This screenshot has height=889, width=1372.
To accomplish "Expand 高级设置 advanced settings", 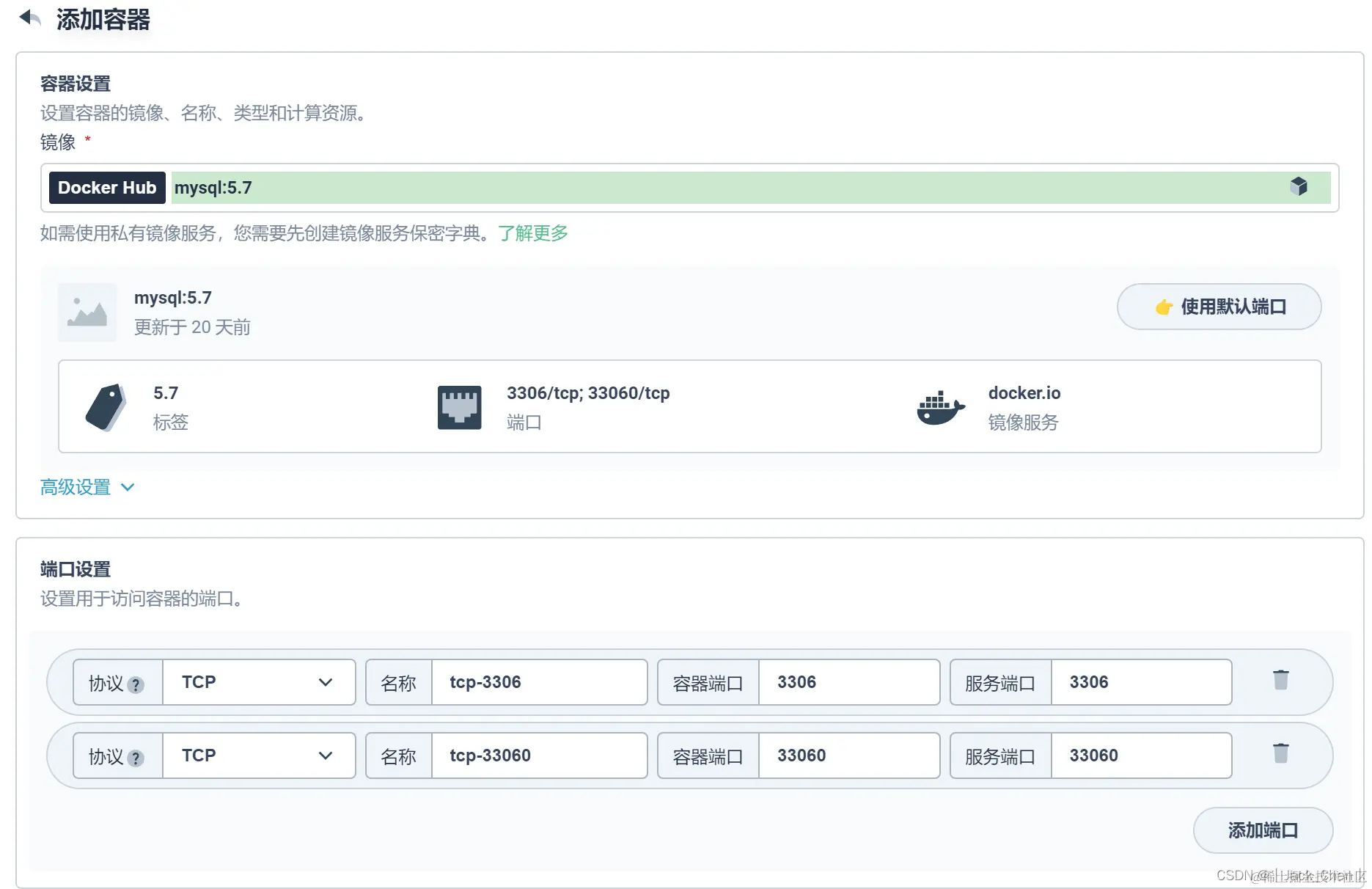I will [87, 487].
